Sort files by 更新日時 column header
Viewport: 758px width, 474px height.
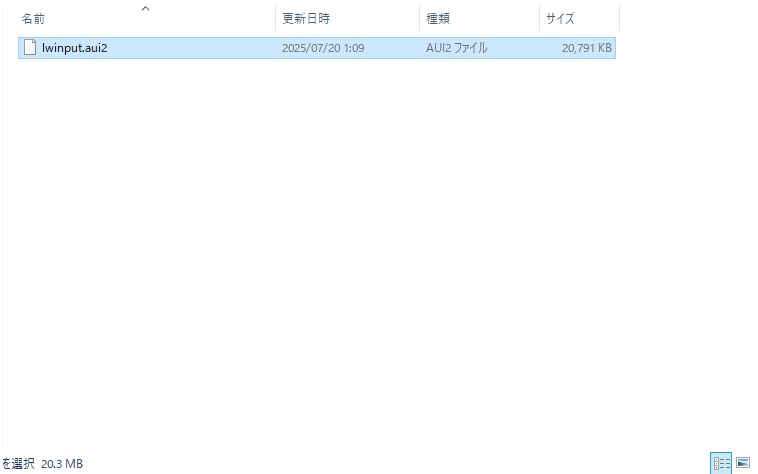pos(306,19)
